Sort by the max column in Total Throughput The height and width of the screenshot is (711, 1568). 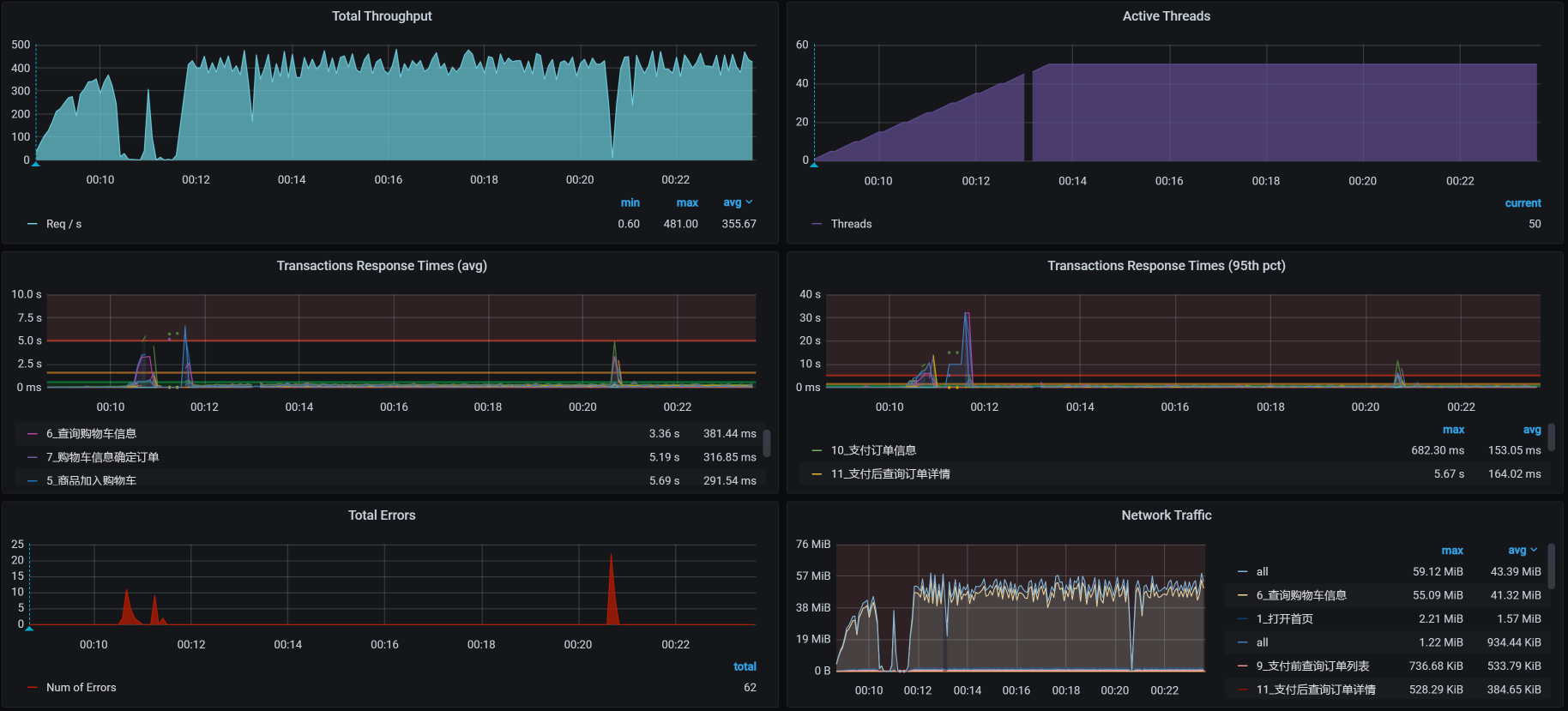point(686,202)
